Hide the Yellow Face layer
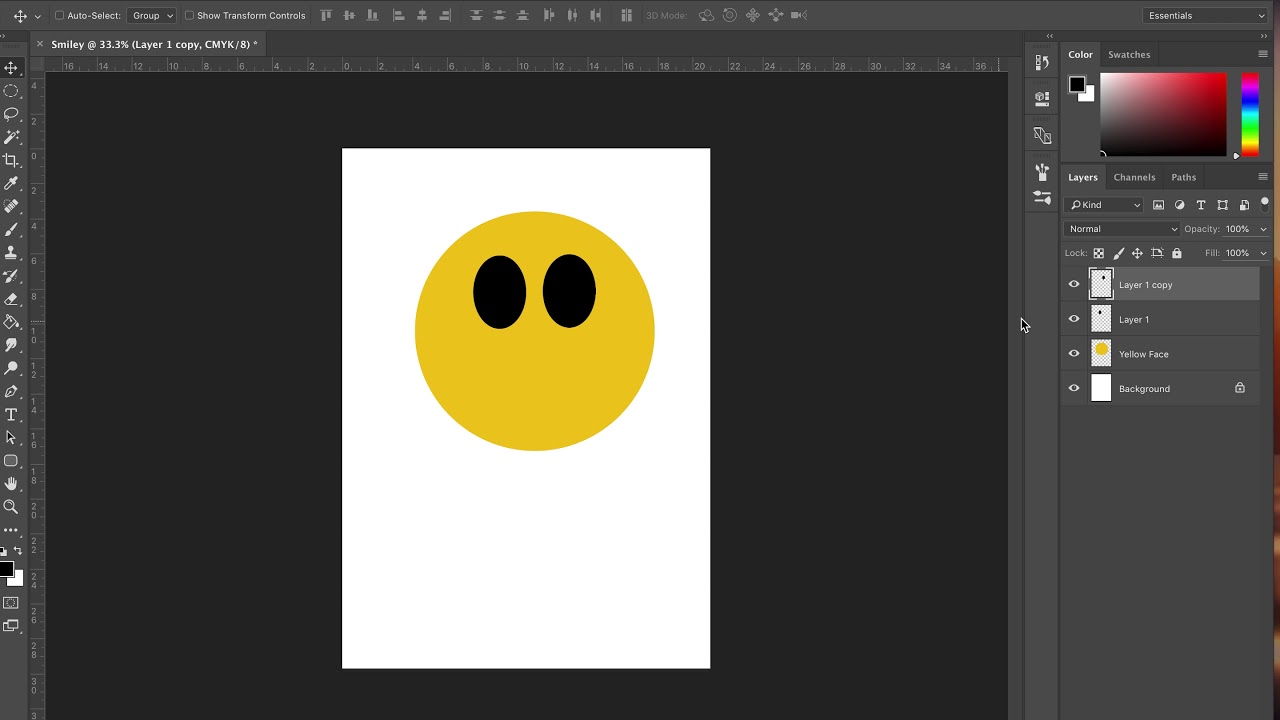The image size is (1280, 720). coord(1074,354)
